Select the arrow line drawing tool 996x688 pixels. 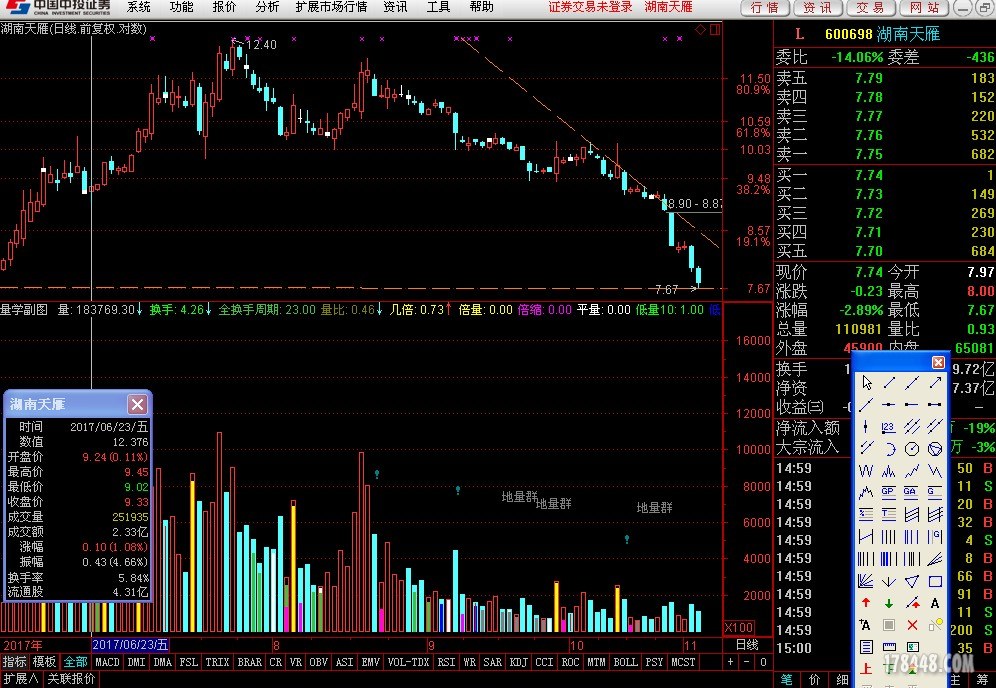[936, 382]
